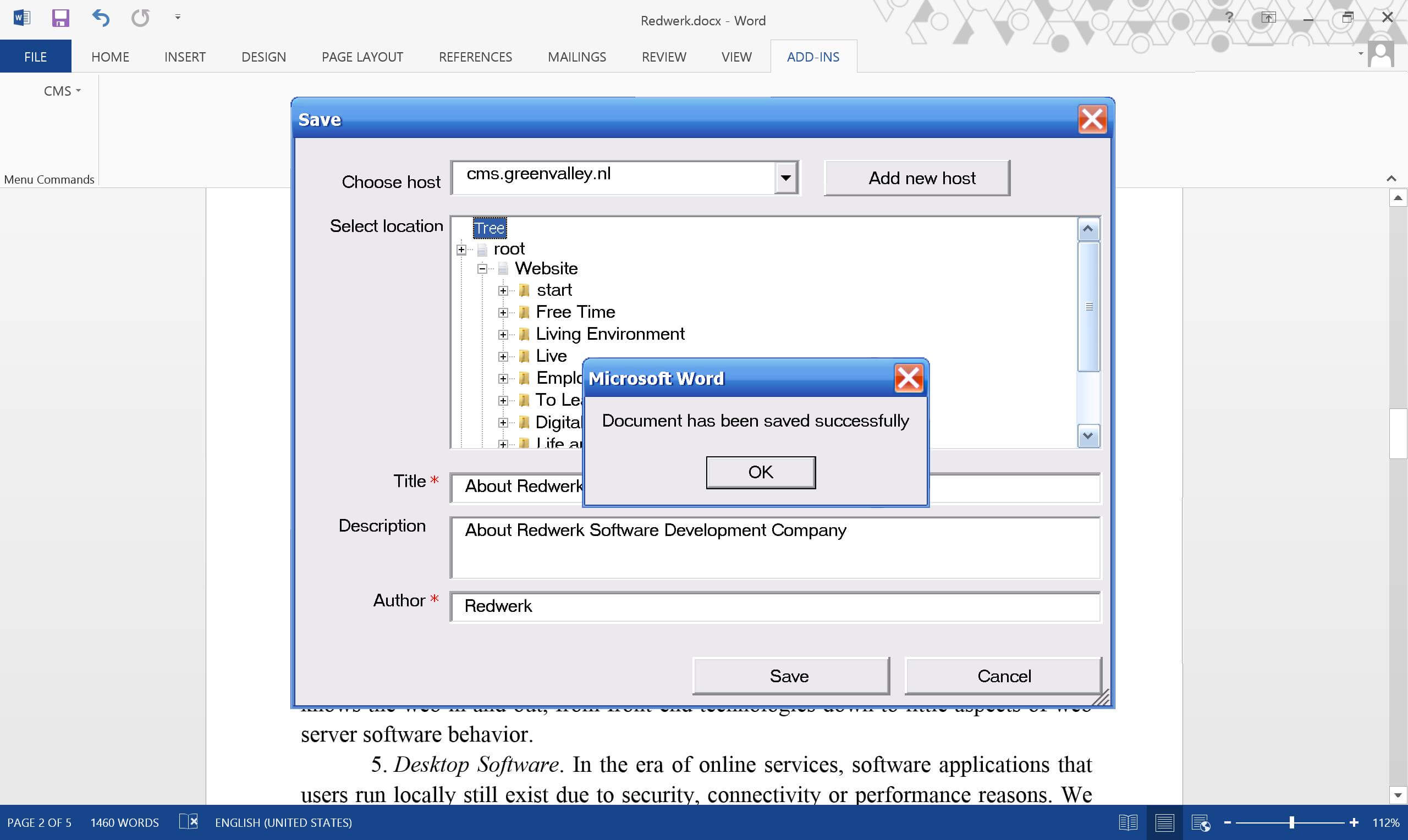Select the root tree item
The image size is (1408, 840).
tap(509, 249)
